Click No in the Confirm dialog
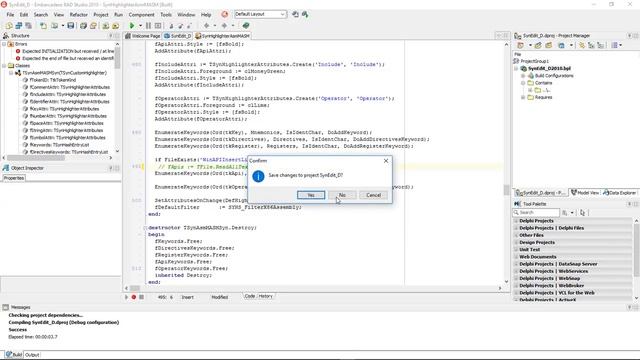The width and height of the screenshot is (640, 360). point(342,195)
